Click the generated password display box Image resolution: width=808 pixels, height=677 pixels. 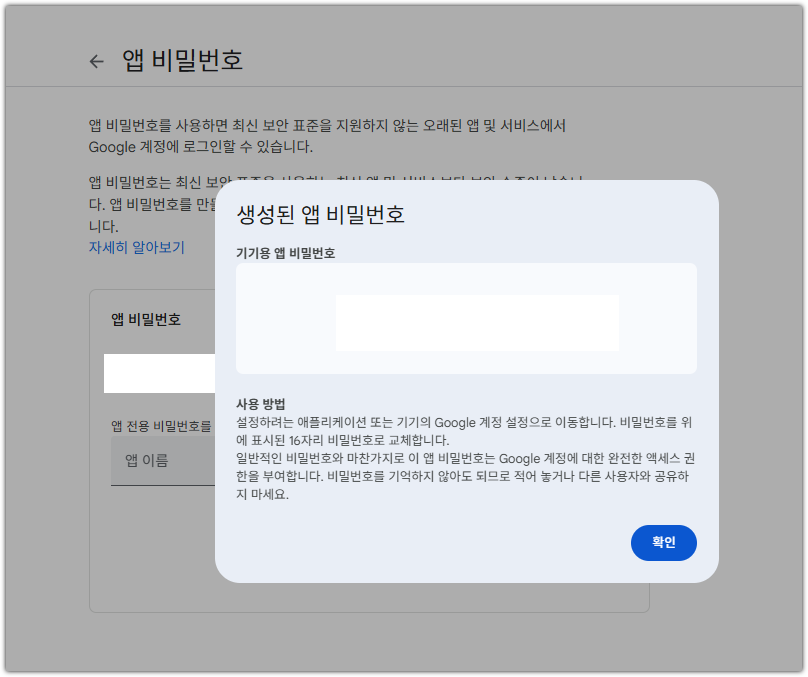click(466, 318)
